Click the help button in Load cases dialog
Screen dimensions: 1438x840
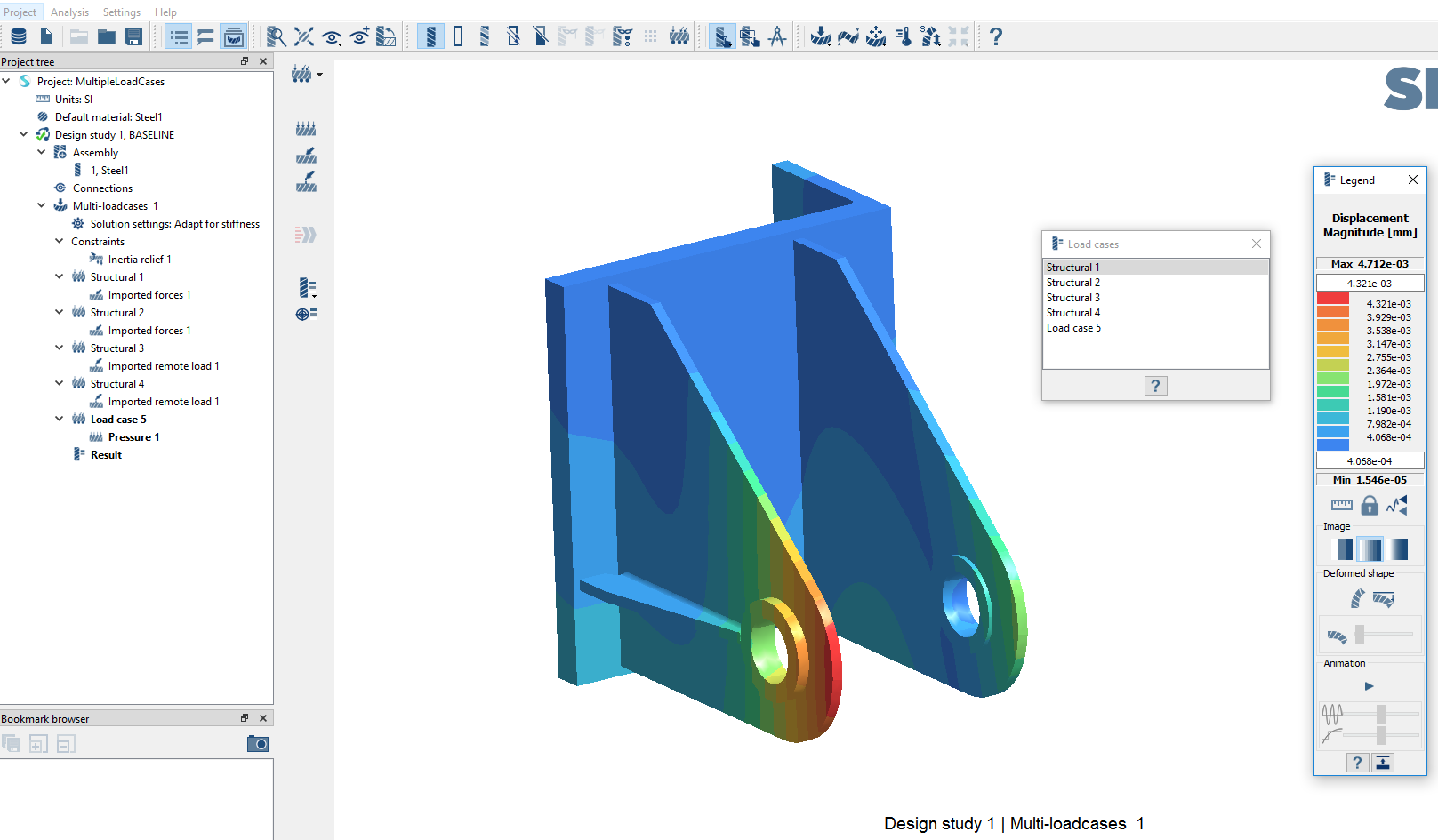(x=1155, y=386)
